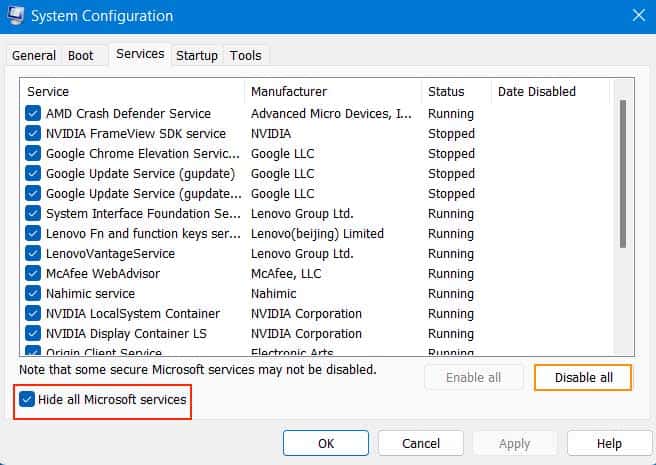This screenshot has width=656, height=465.
Task: Close the System Configuration window
Action: tap(637, 16)
